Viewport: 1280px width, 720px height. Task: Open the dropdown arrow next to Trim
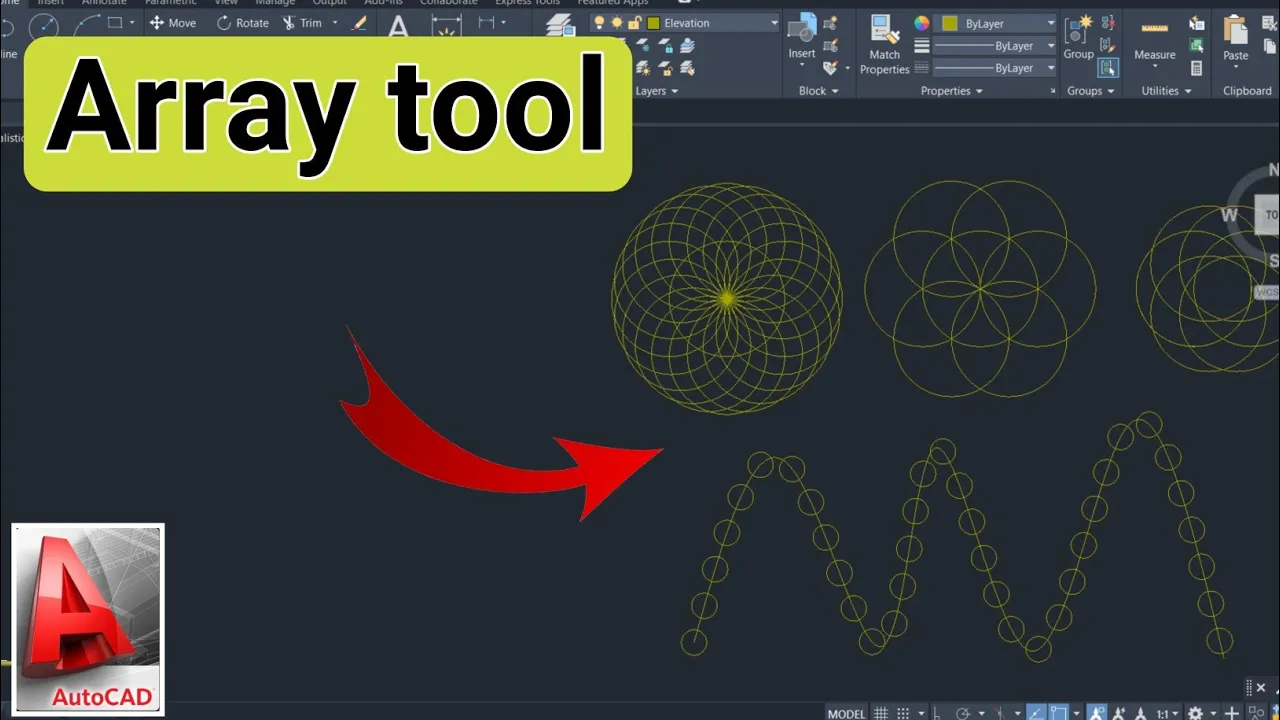[335, 22]
